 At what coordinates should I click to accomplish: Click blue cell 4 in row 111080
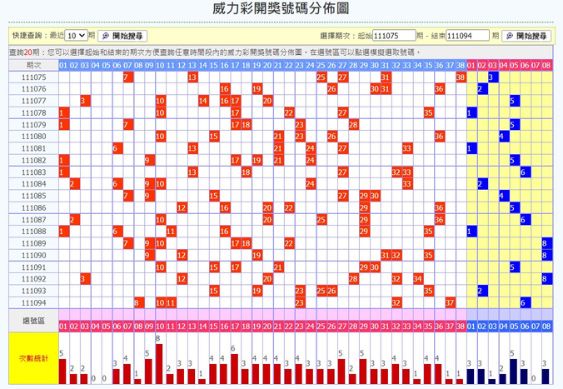point(503,136)
